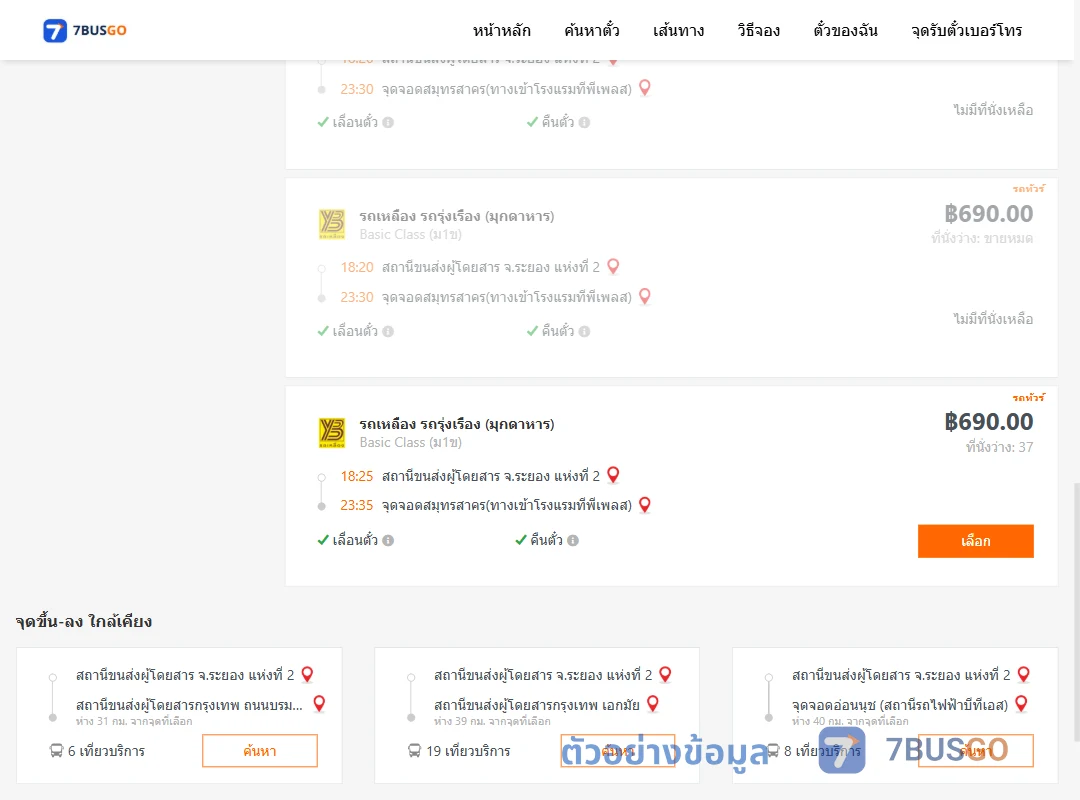1080x800 pixels.
Task: Click map pin of Rayong station in On Nut card
Action: [x=1024, y=674]
